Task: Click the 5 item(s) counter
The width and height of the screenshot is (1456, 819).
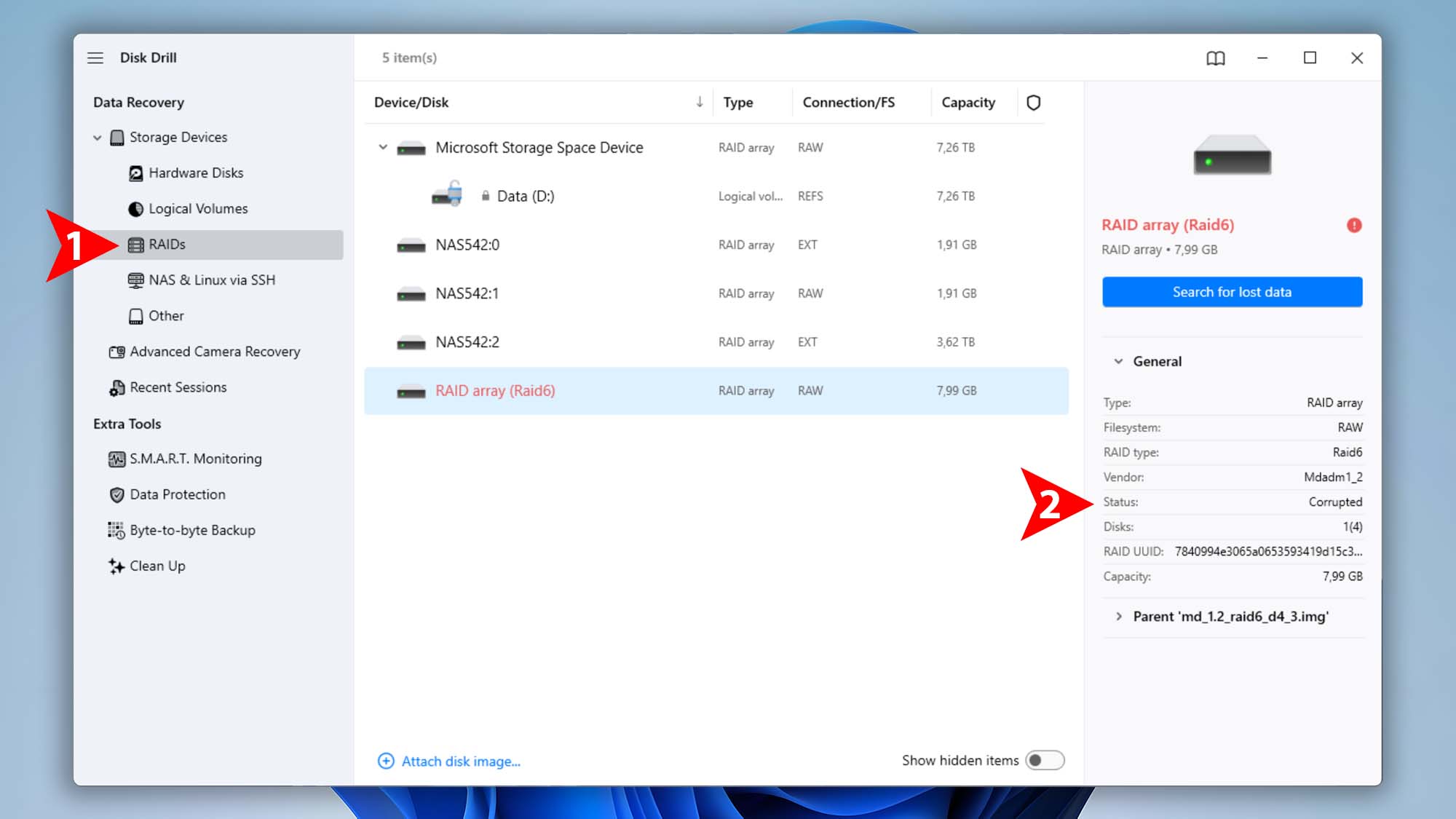Action: pyautogui.click(x=409, y=58)
